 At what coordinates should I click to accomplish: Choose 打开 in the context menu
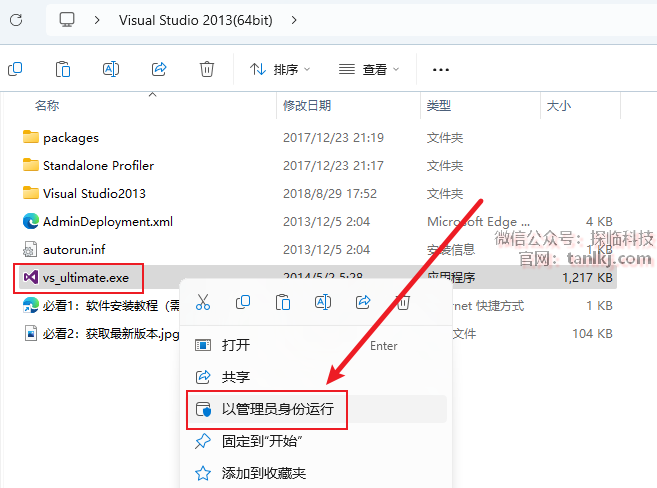tap(316, 346)
